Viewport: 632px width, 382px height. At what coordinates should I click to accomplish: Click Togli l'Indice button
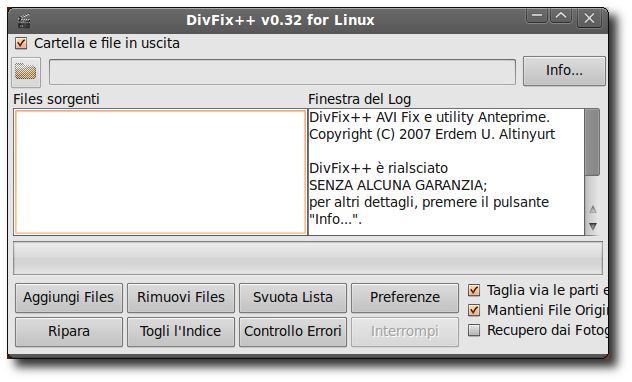(x=181, y=332)
